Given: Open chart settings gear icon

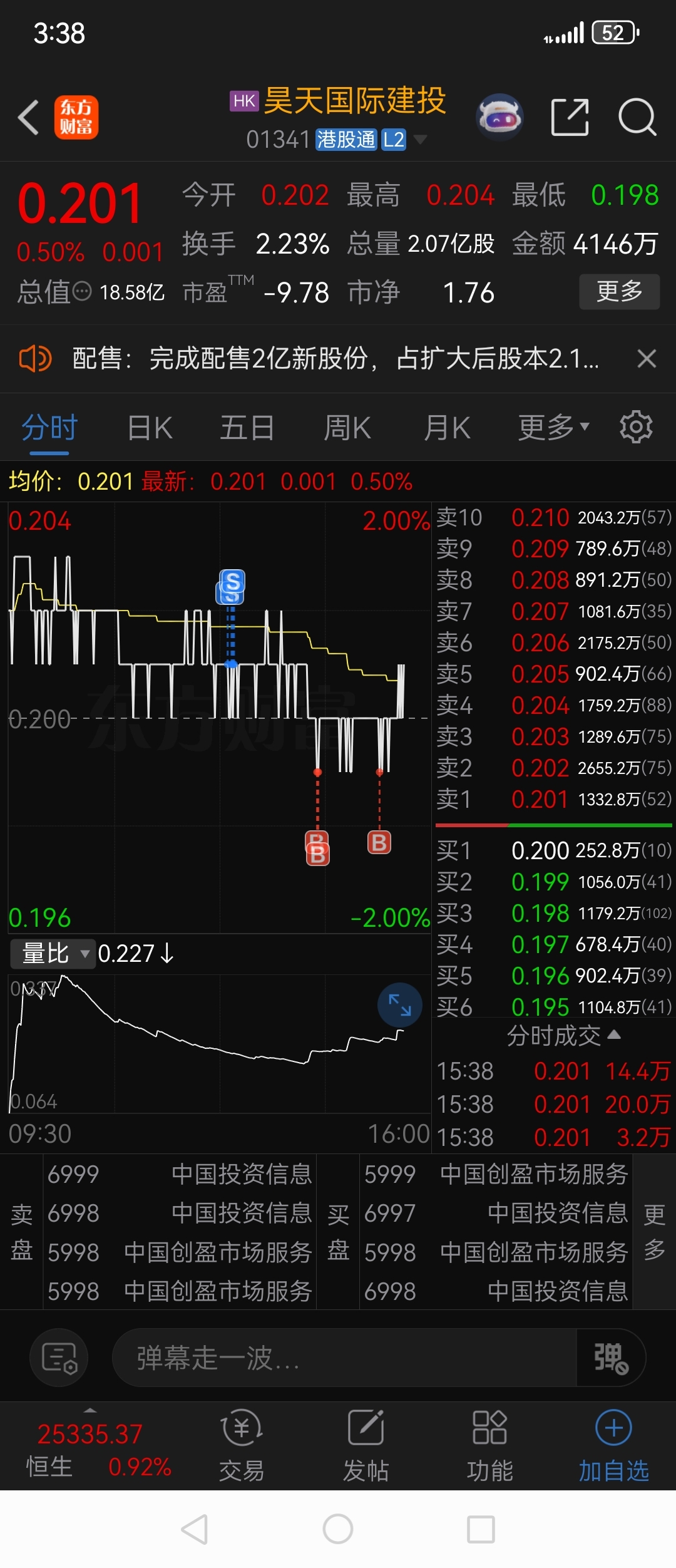Looking at the screenshot, I should pos(636,427).
